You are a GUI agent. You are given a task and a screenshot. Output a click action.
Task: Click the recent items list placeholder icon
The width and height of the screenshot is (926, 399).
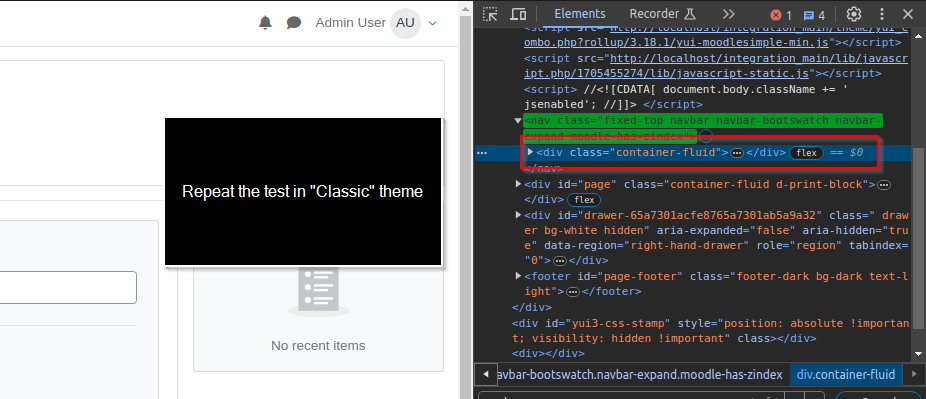tap(318, 292)
